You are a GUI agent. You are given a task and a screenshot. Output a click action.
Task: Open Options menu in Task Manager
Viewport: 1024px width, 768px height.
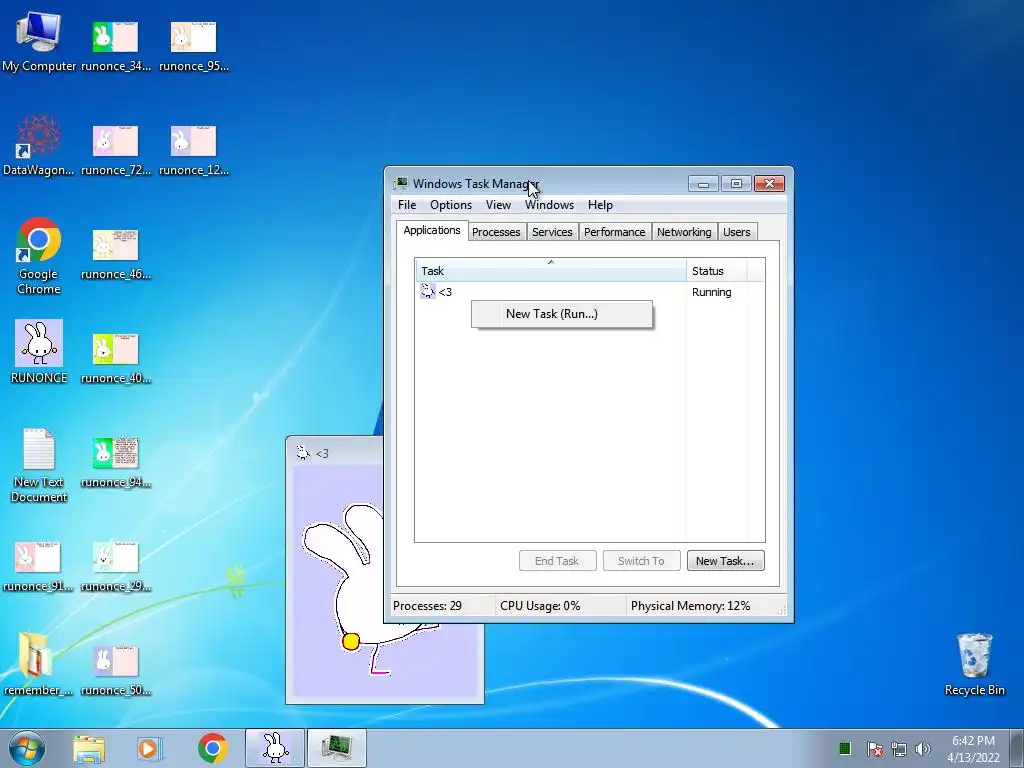click(x=451, y=205)
